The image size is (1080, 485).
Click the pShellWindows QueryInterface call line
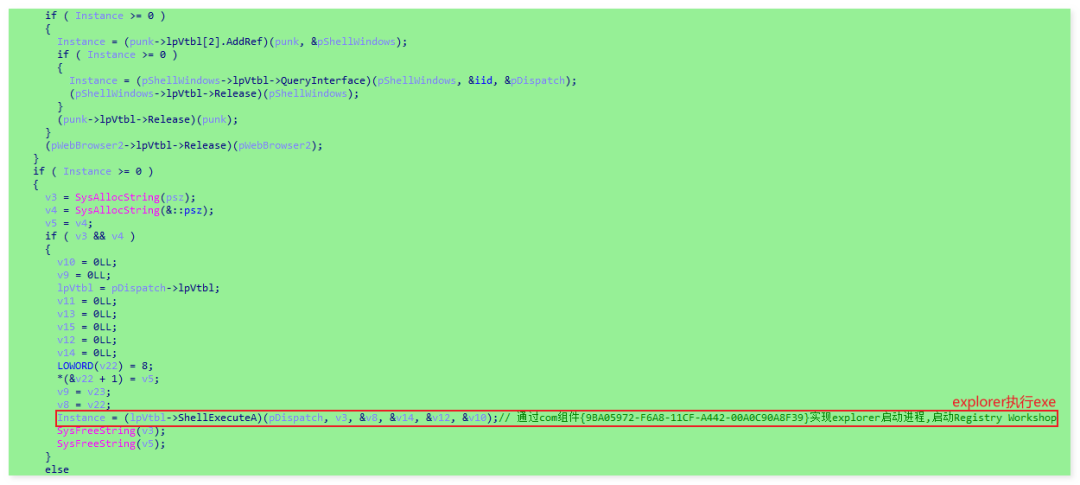pyautogui.click(x=323, y=81)
